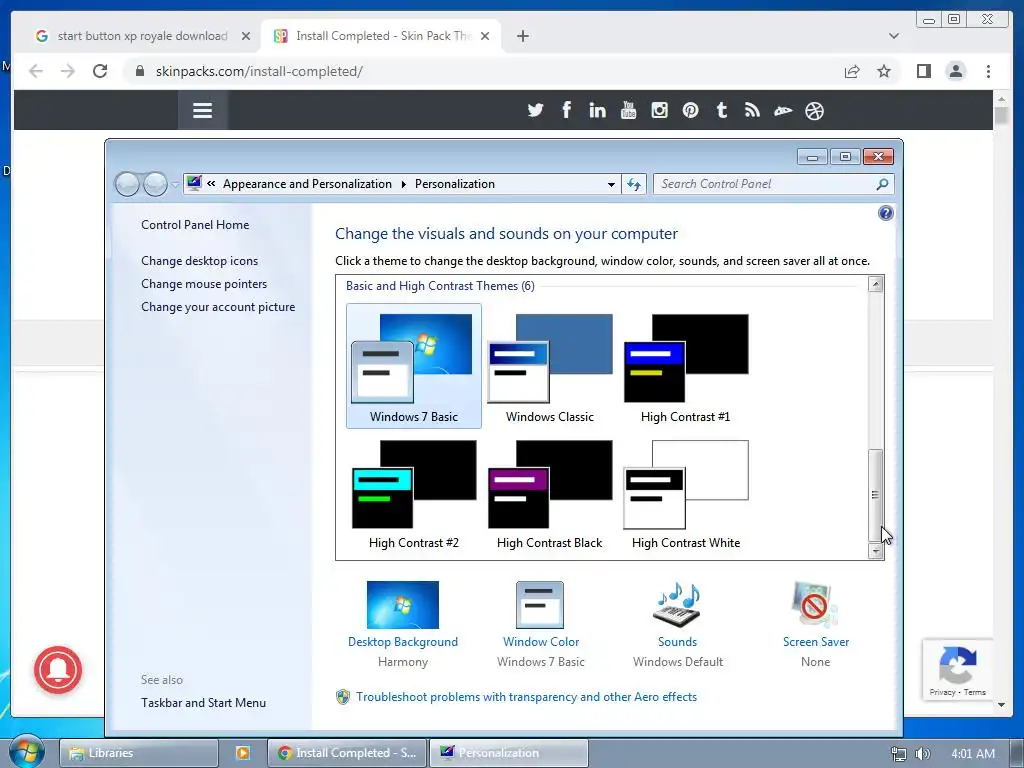This screenshot has height=768, width=1024.
Task: Open Sounds Windows Default settings
Action: pyautogui.click(x=678, y=625)
